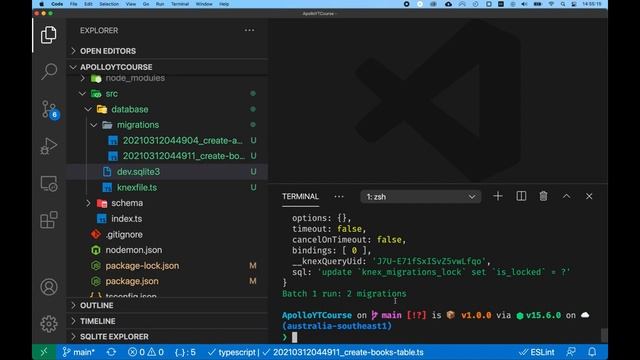Collapse the migrations folder
The width and height of the screenshot is (640, 360).
tap(167, 125)
